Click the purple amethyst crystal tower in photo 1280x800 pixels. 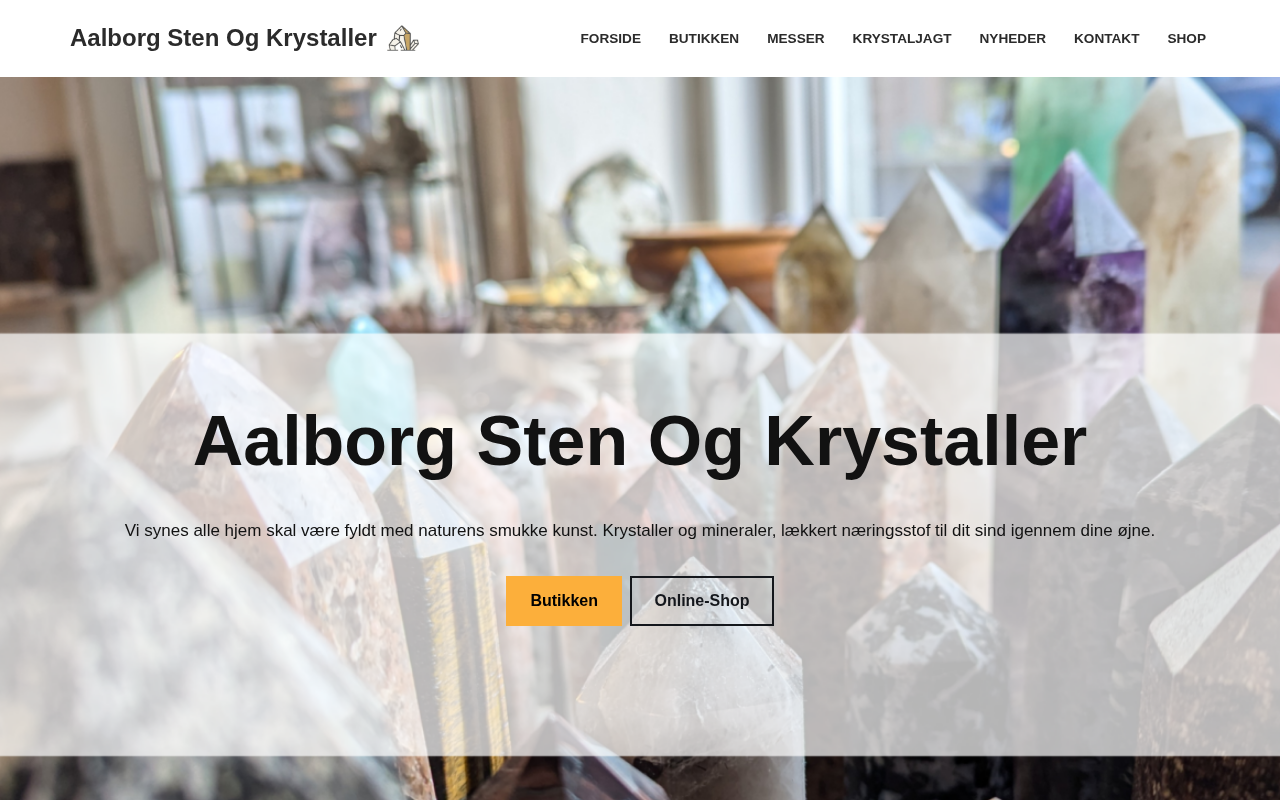[x=1070, y=250]
